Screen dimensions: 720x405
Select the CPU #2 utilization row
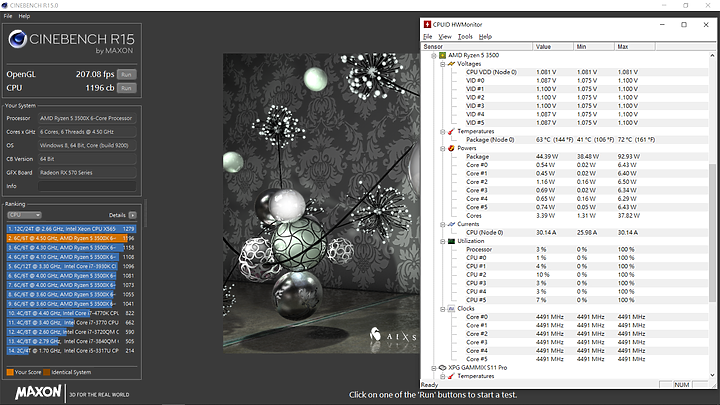tap(565, 275)
